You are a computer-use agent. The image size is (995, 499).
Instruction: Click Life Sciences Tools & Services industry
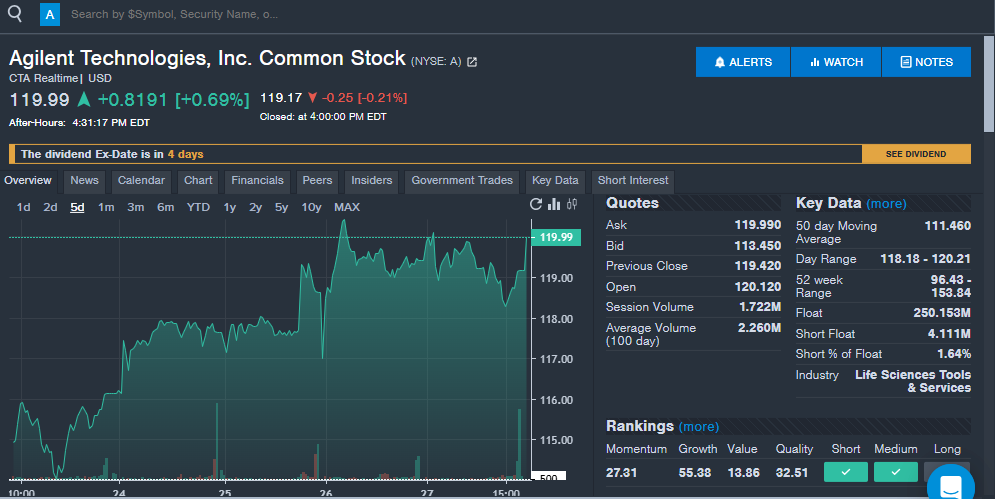(x=913, y=382)
